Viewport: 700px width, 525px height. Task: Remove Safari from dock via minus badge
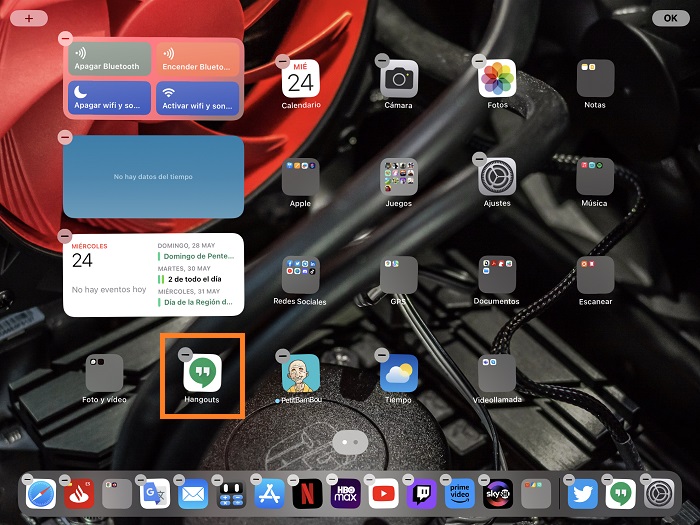coord(27,479)
